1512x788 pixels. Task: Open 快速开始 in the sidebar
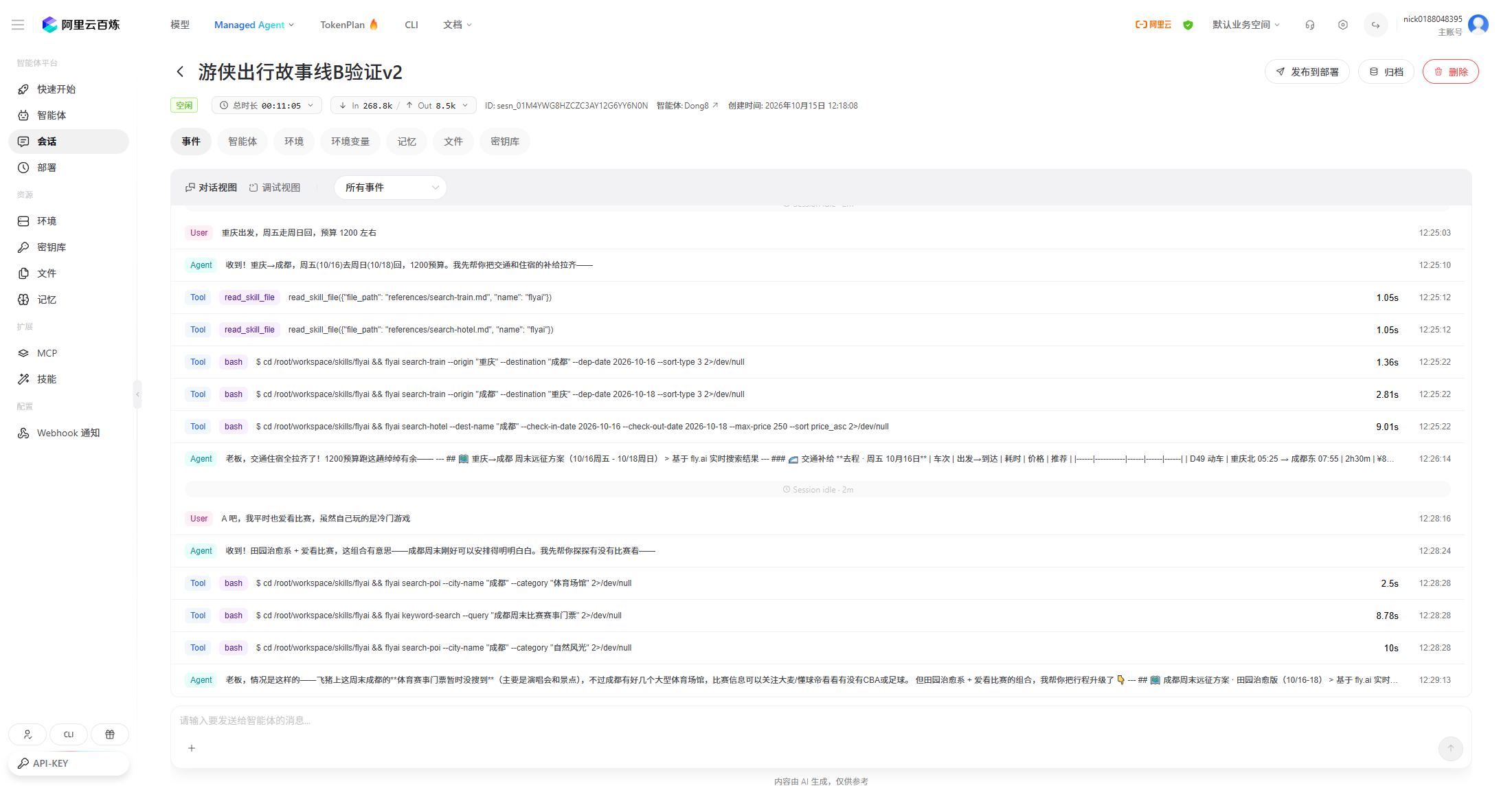coord(69,89)
